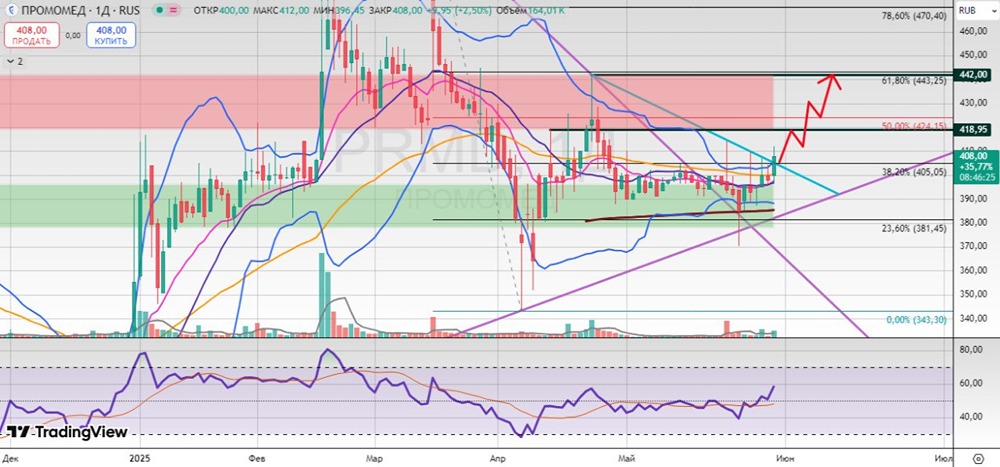Click the 60,00 RSI scale value

[x=972, y=383]
